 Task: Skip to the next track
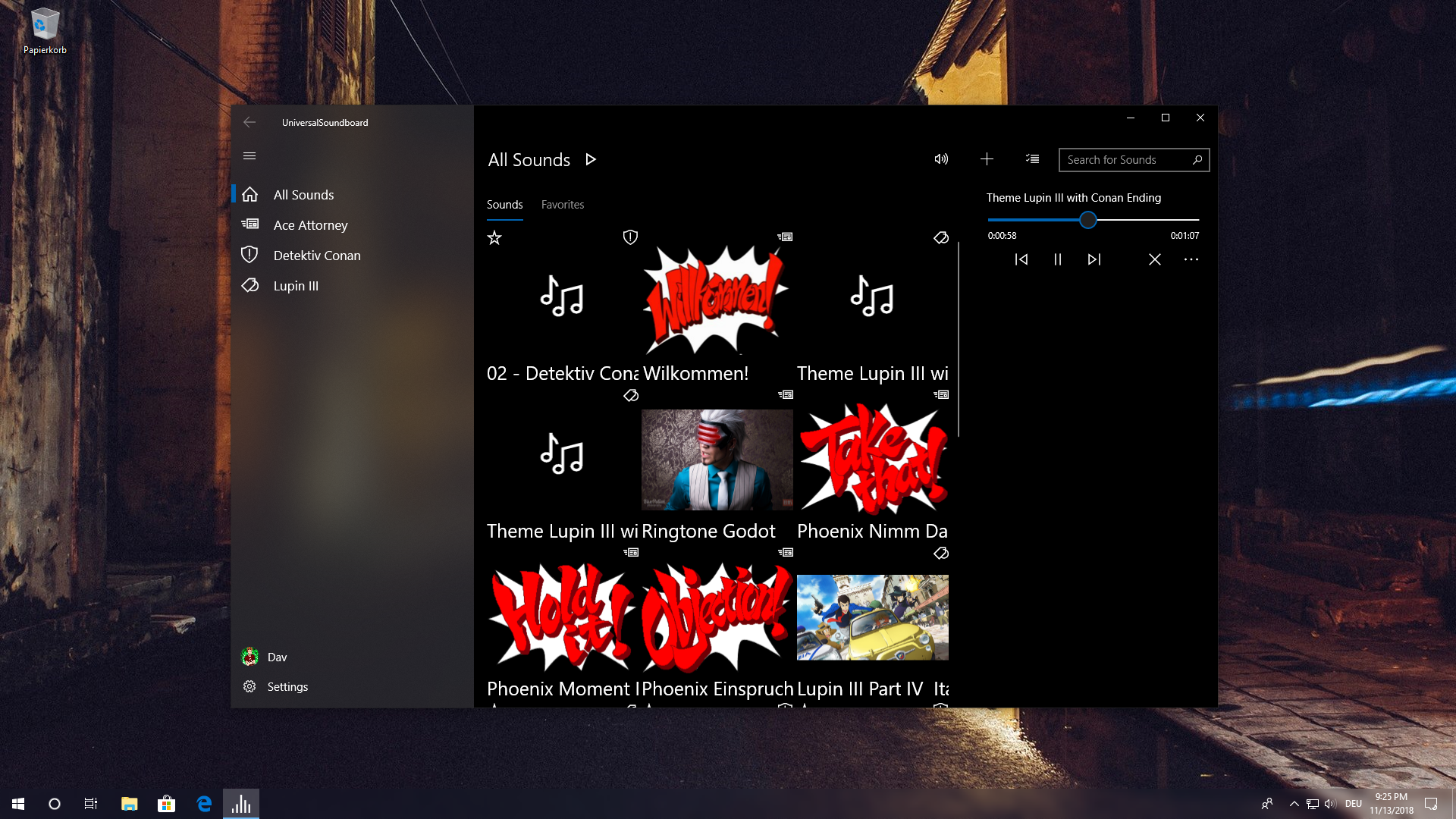tap(1094, 259)
